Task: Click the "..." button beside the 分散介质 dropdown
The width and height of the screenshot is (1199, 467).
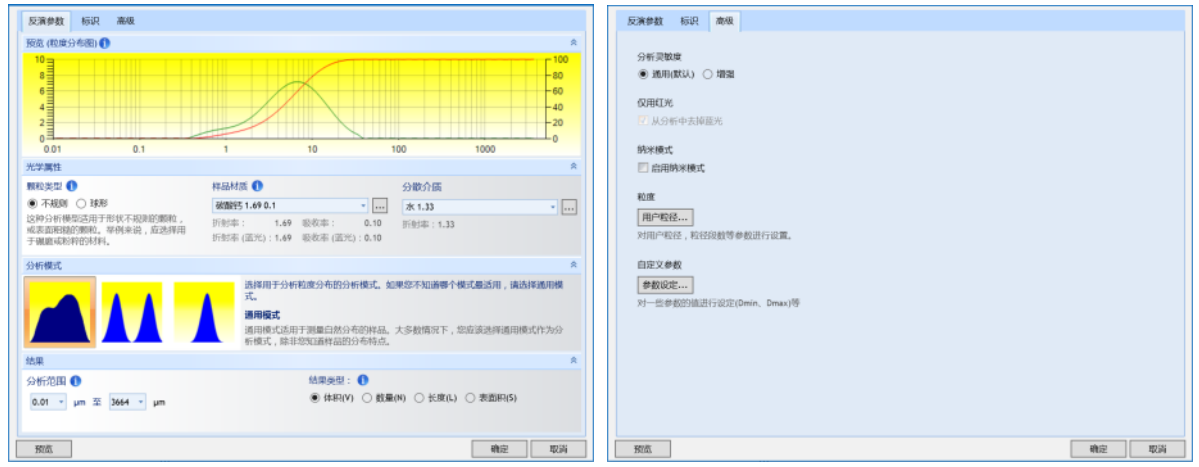Action: [x=569, y=207]
